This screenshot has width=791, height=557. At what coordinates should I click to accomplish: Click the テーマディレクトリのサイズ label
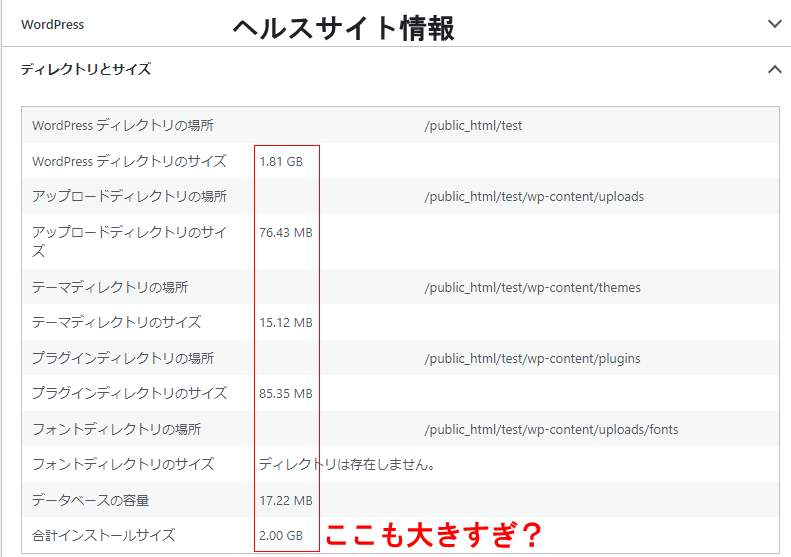(117, 322)
